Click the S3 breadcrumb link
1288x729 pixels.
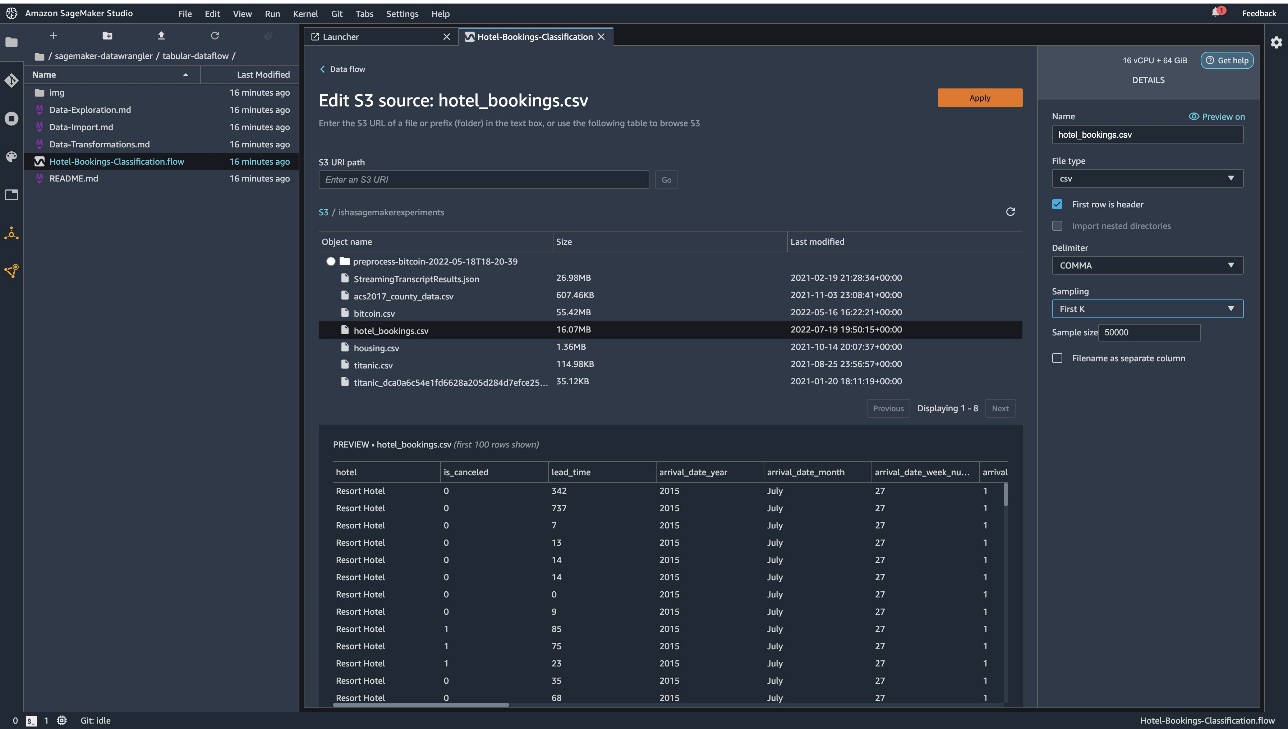[323, 212]
